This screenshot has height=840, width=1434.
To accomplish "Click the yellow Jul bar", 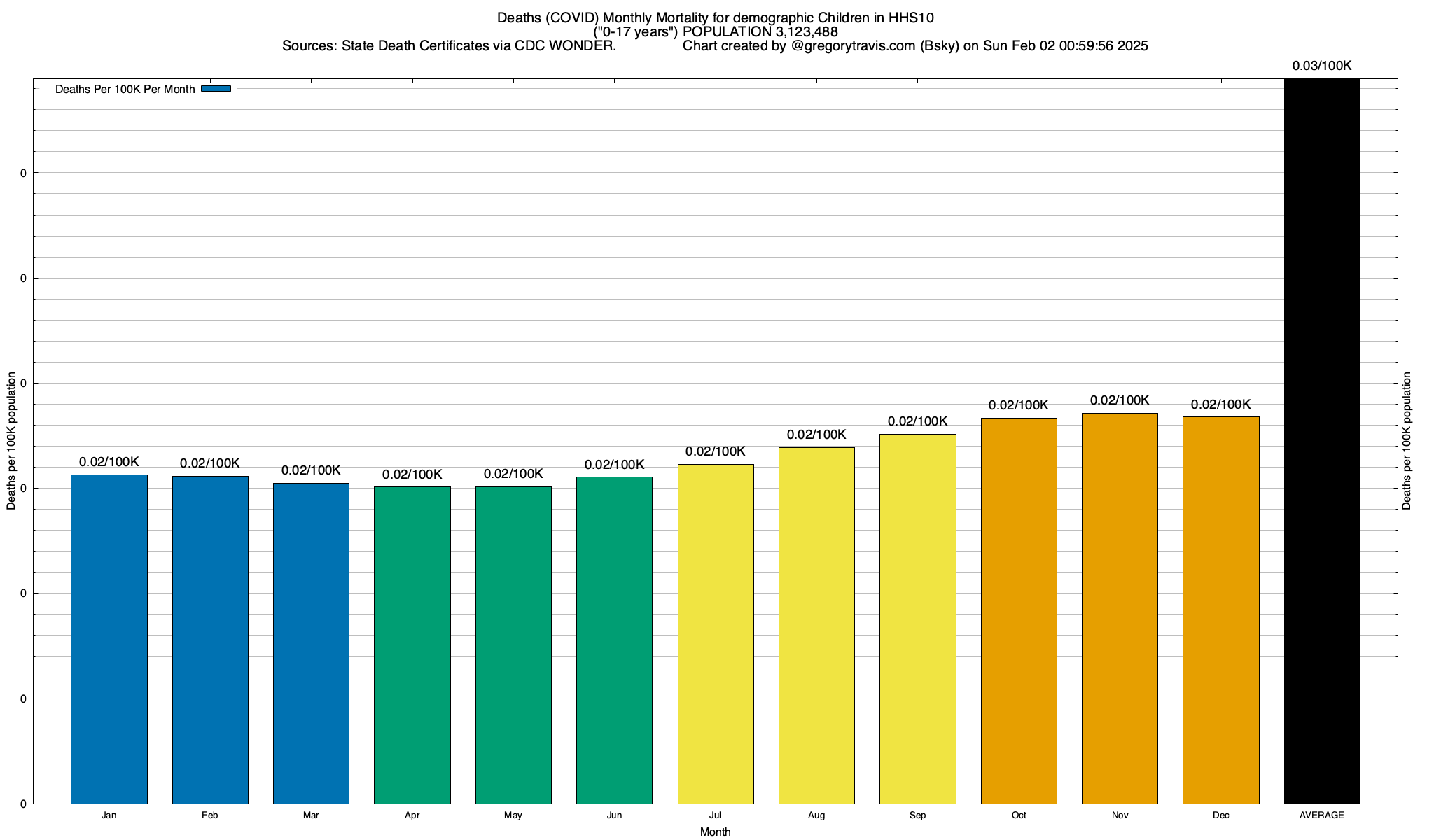I will point(716,633).
